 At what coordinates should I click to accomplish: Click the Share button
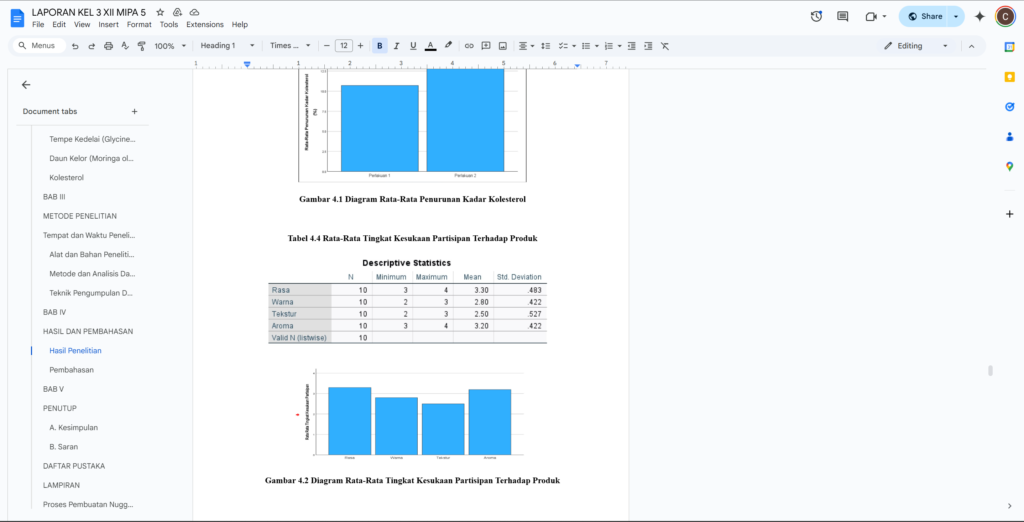pos(925,16)
